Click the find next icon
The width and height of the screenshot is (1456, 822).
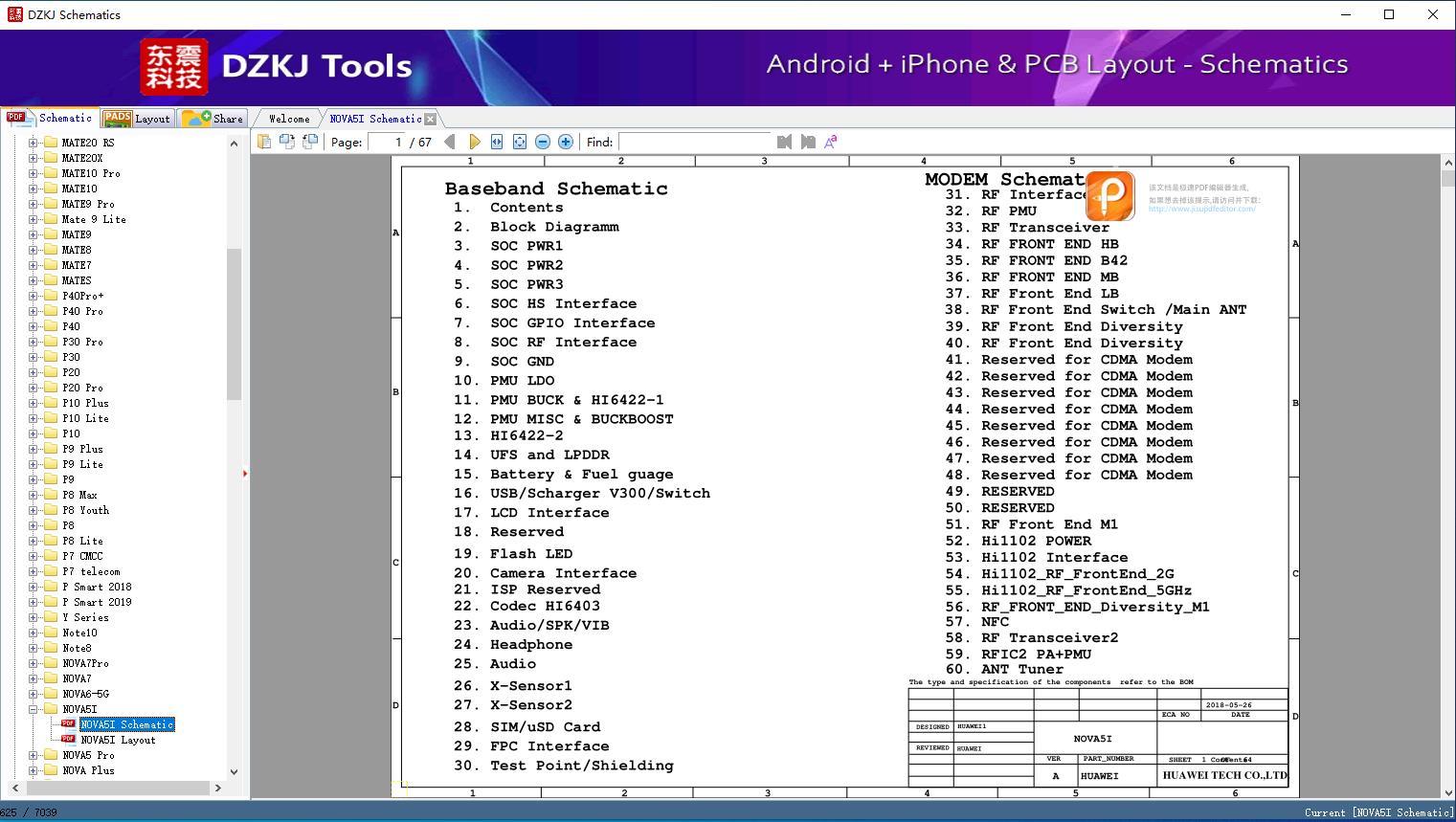[x=808, y=142]
